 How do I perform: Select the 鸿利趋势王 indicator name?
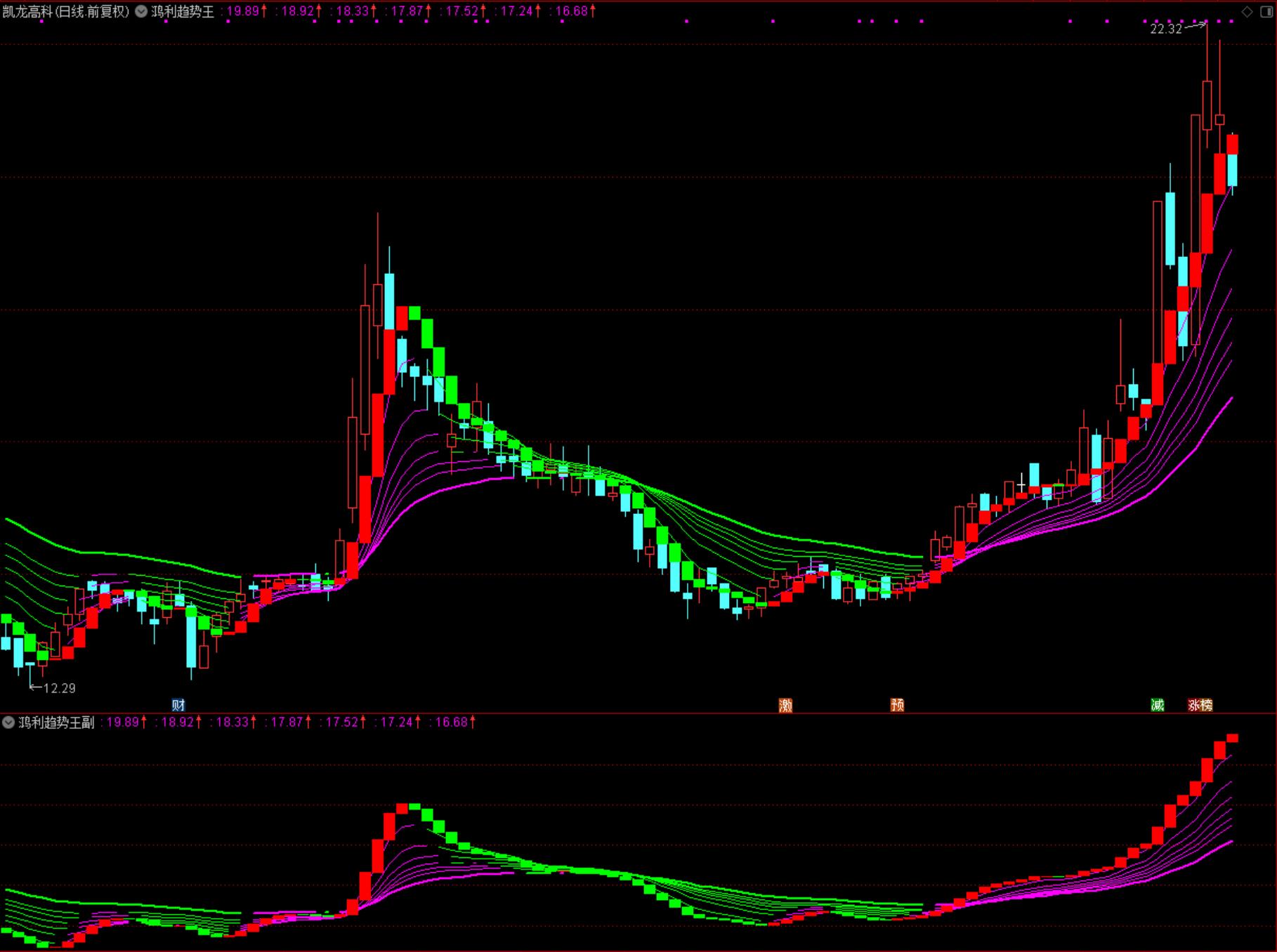pyautogui.click(x=183, y=12)
